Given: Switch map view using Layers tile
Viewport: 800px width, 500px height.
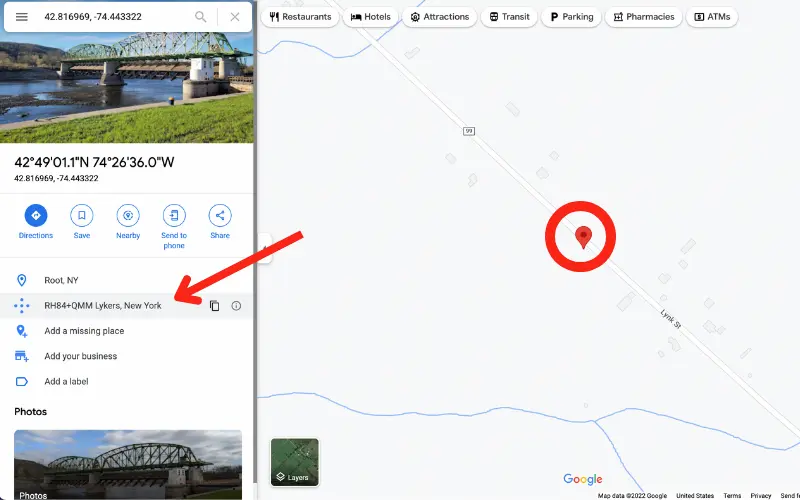Looking at the screenshot, I should point(294,462).
